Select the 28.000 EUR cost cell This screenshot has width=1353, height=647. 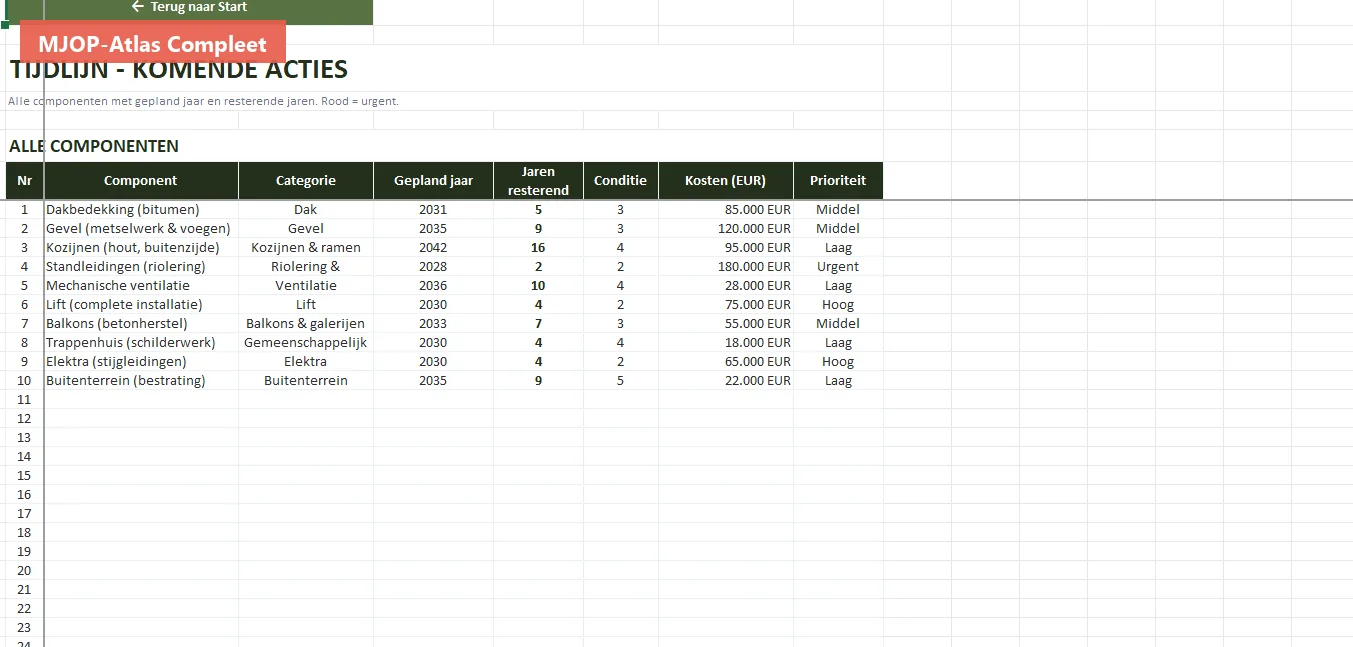tap(726, 286)
